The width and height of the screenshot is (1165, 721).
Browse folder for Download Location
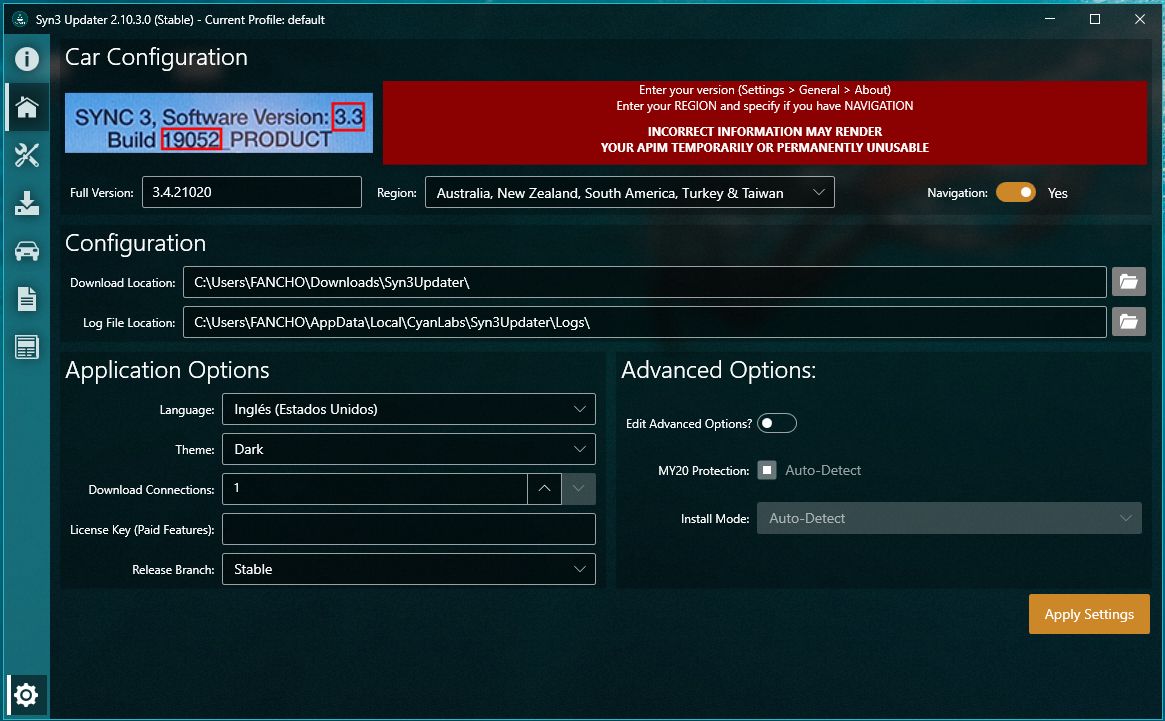point(1129,282)
